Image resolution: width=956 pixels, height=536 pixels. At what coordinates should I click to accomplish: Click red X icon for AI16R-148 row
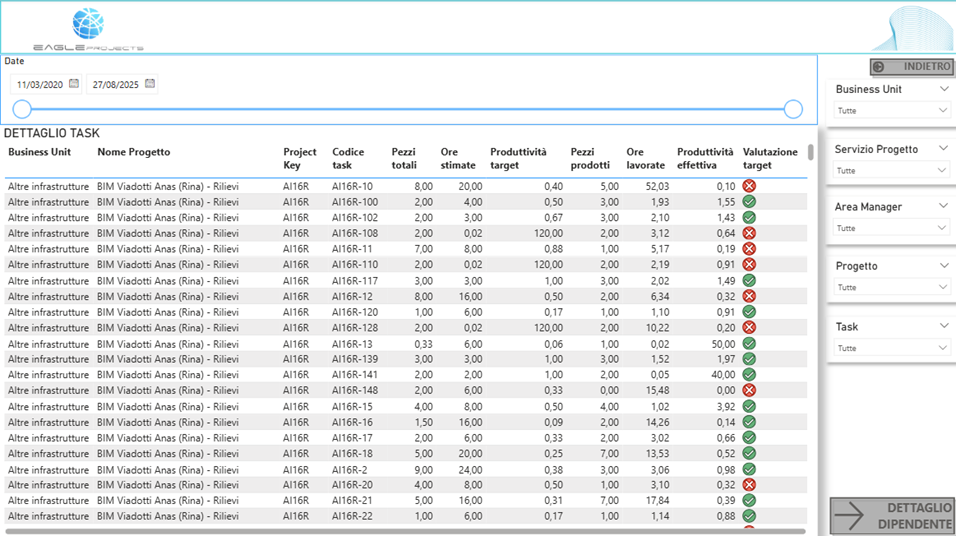[x=749, y=390]
